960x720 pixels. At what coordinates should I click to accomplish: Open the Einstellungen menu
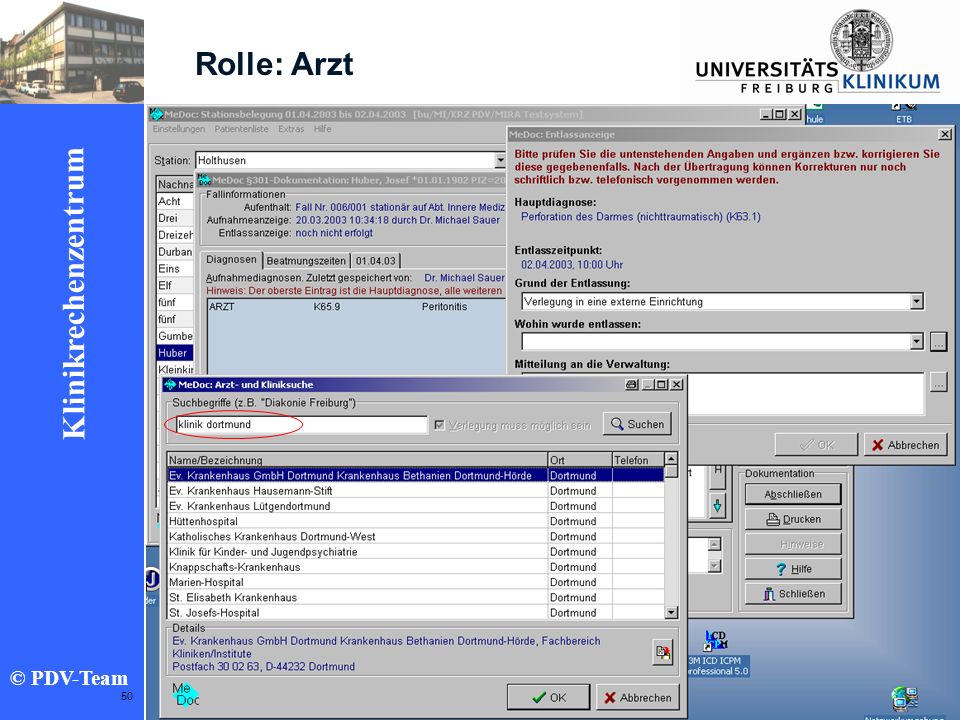pyautogui.click(x=179, y=129)
